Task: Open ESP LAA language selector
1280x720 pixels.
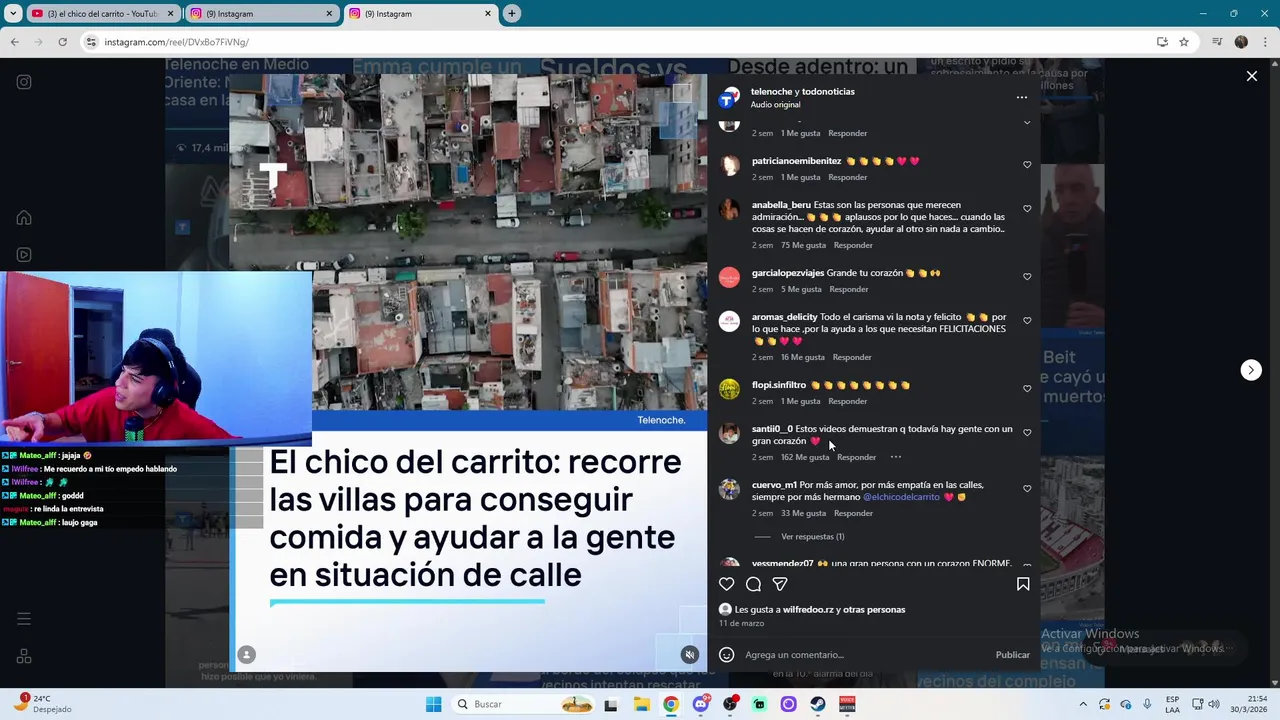Action: pyautogui.click(x=1172, y=704)
